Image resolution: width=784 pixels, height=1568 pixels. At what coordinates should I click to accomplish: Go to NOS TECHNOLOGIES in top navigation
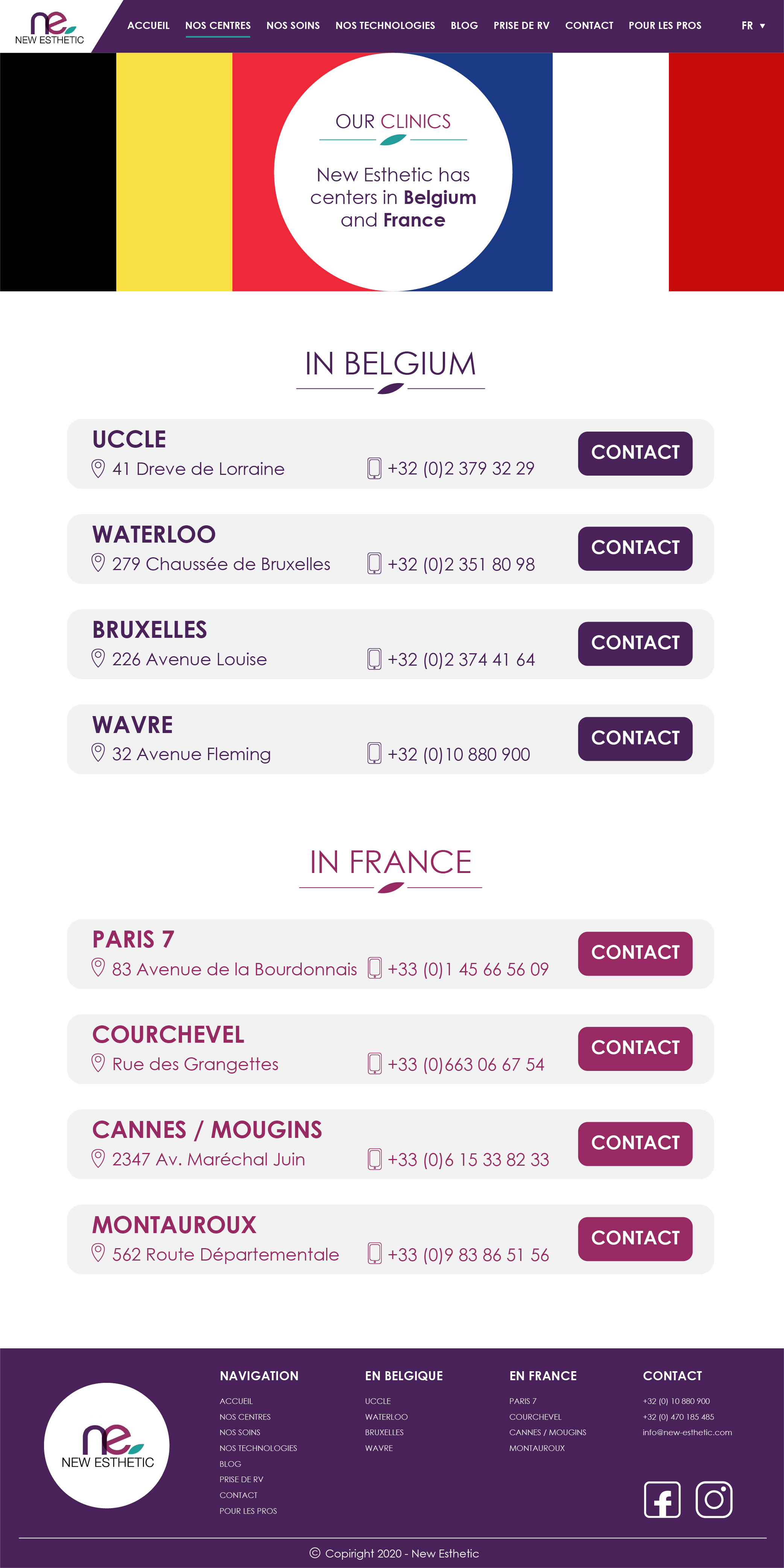coord(385,26)
